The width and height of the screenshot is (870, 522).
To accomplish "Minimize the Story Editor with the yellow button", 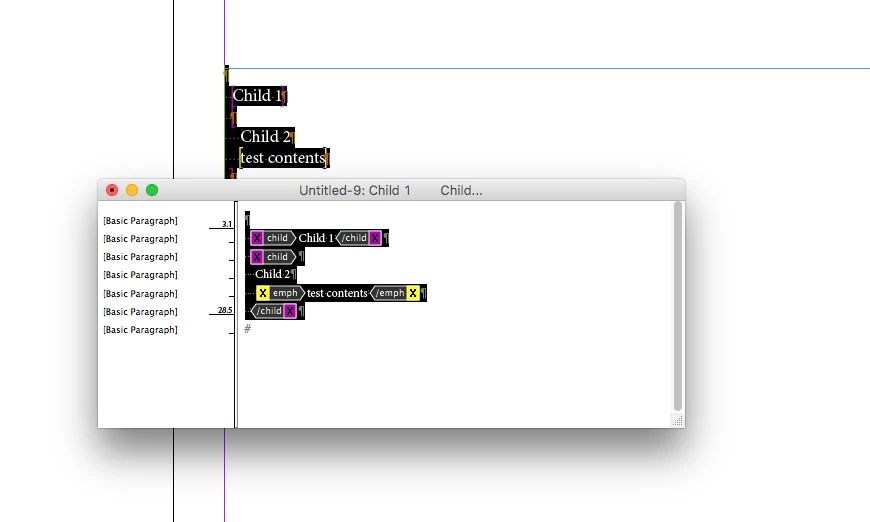I will point(132,190).
